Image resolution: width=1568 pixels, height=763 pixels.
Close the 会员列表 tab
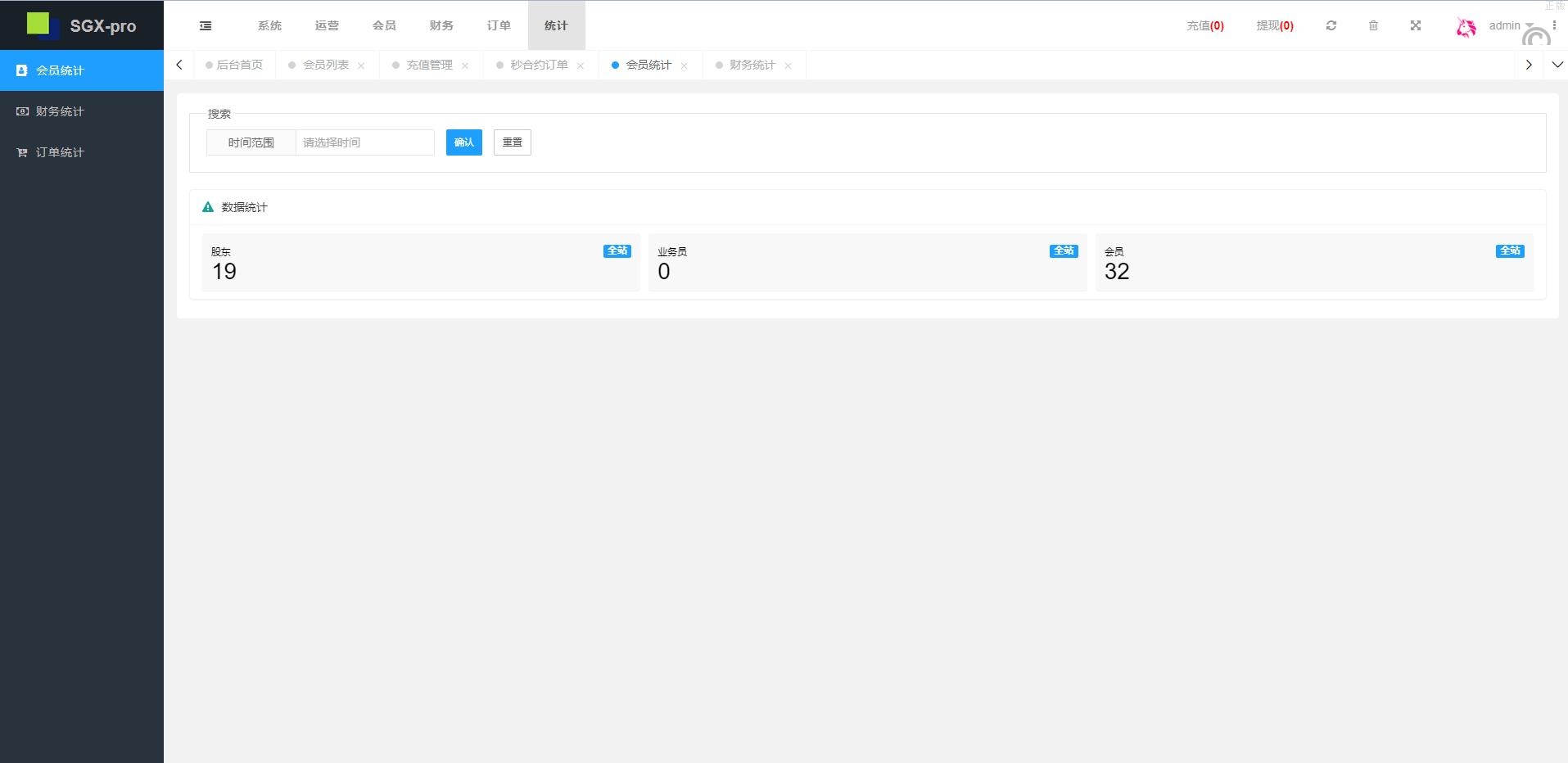pos(361,65)
